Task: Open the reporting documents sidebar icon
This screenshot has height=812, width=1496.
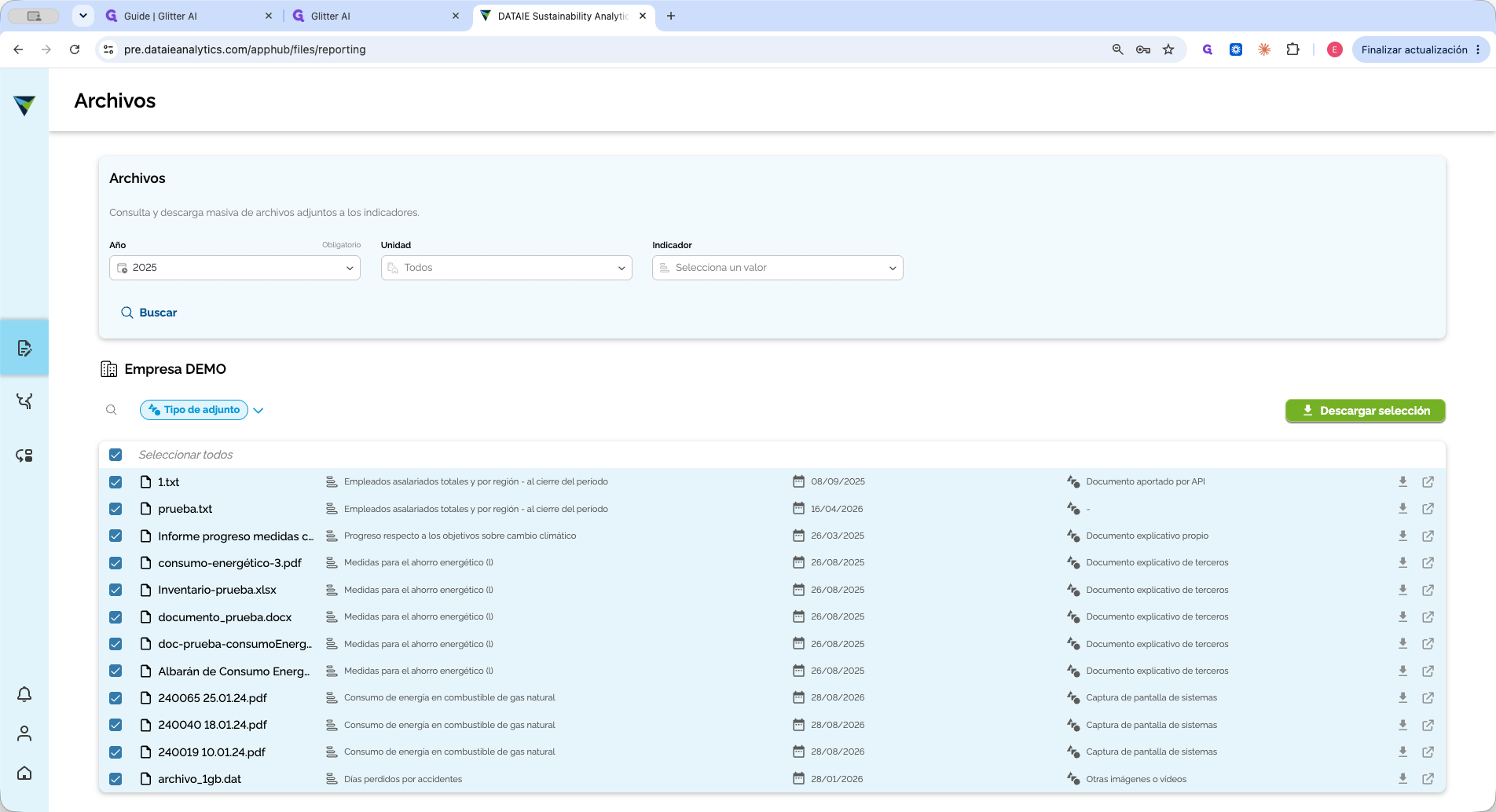Action: coord(24,348)
